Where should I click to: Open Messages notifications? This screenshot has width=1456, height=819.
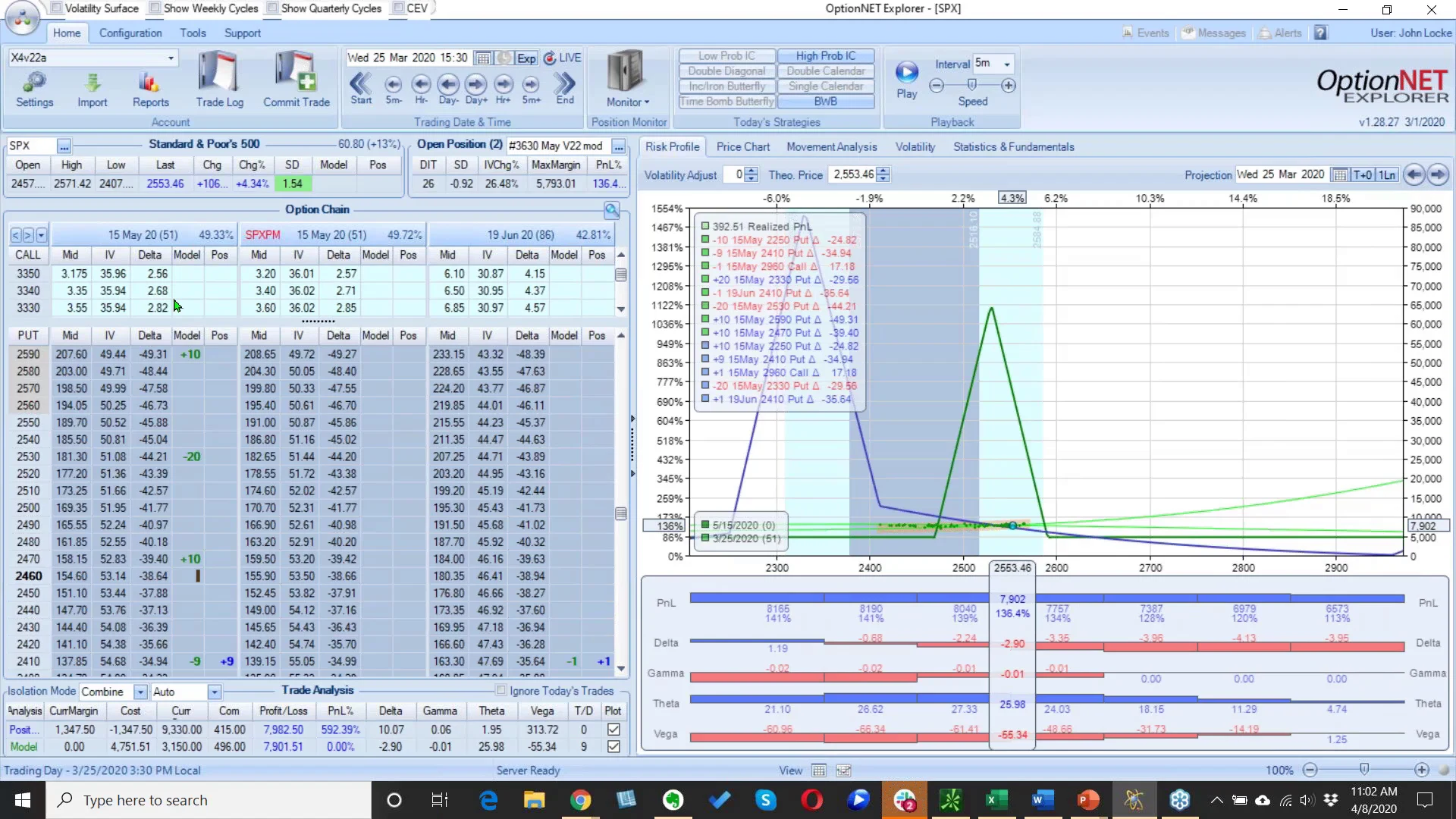click(1214, 33)
